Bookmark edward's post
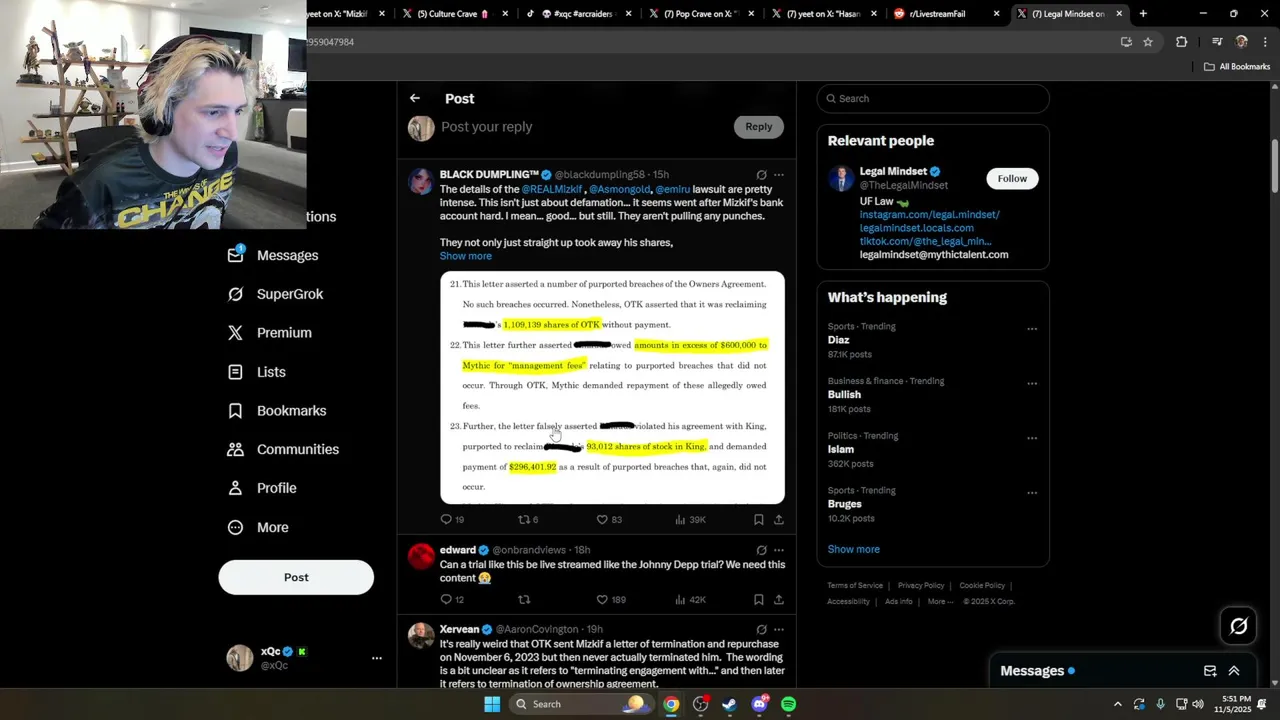Viewport: 1280px width, 720px height. coord(759,600)
